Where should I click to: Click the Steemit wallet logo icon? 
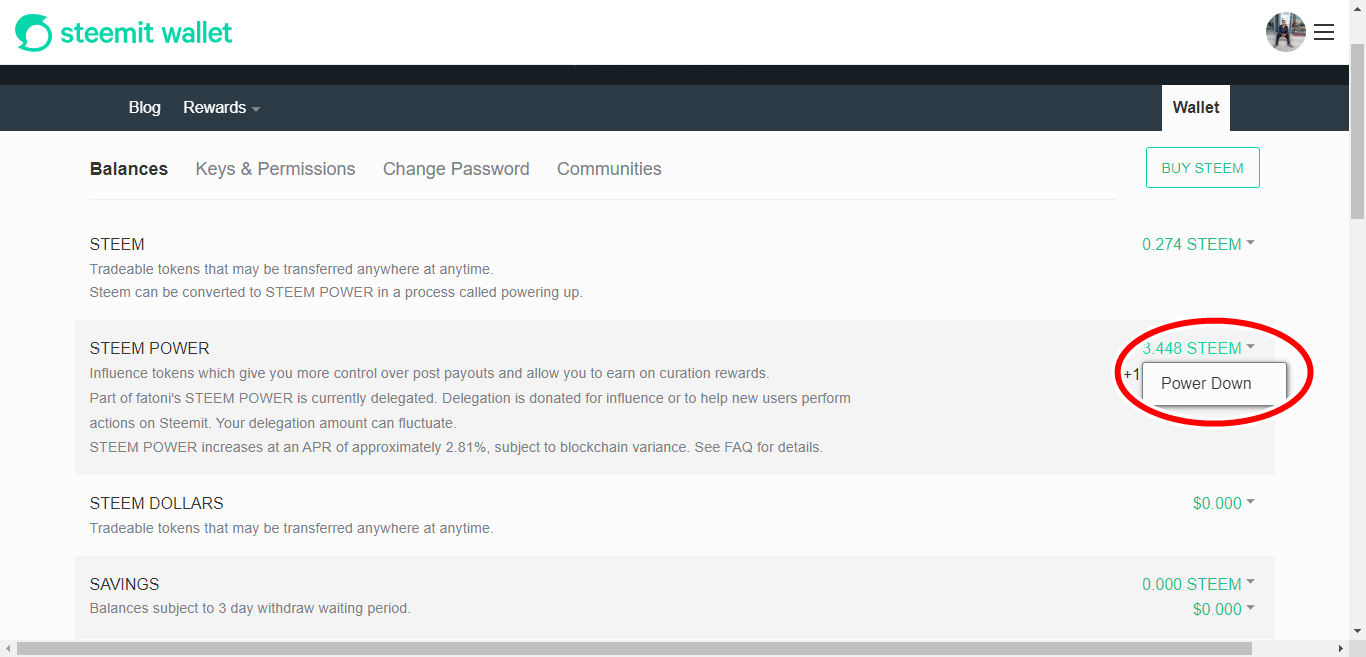point(33,33)
